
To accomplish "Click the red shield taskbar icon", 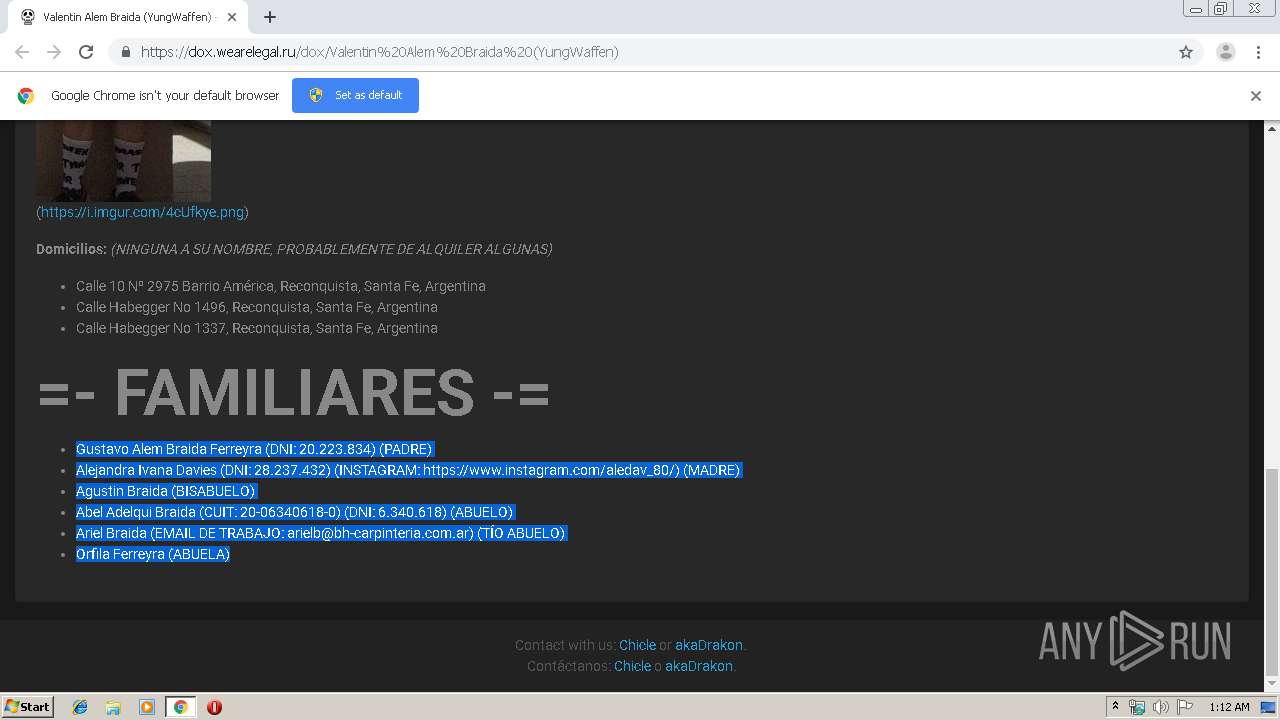I will point(214,707).
